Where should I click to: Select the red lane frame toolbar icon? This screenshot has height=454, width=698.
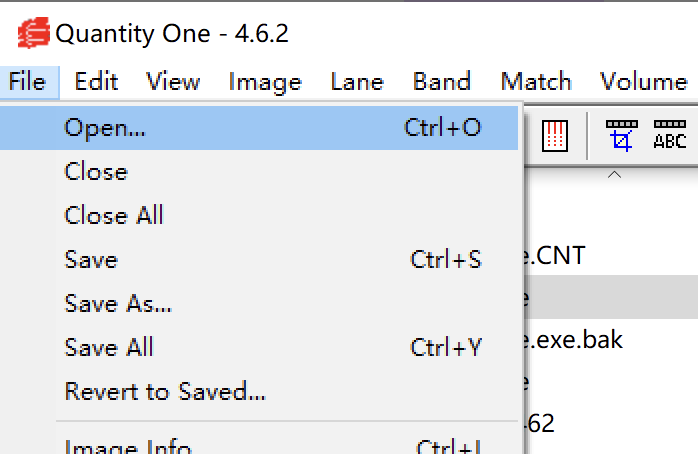pyautogui.click(x=555, y=136)
